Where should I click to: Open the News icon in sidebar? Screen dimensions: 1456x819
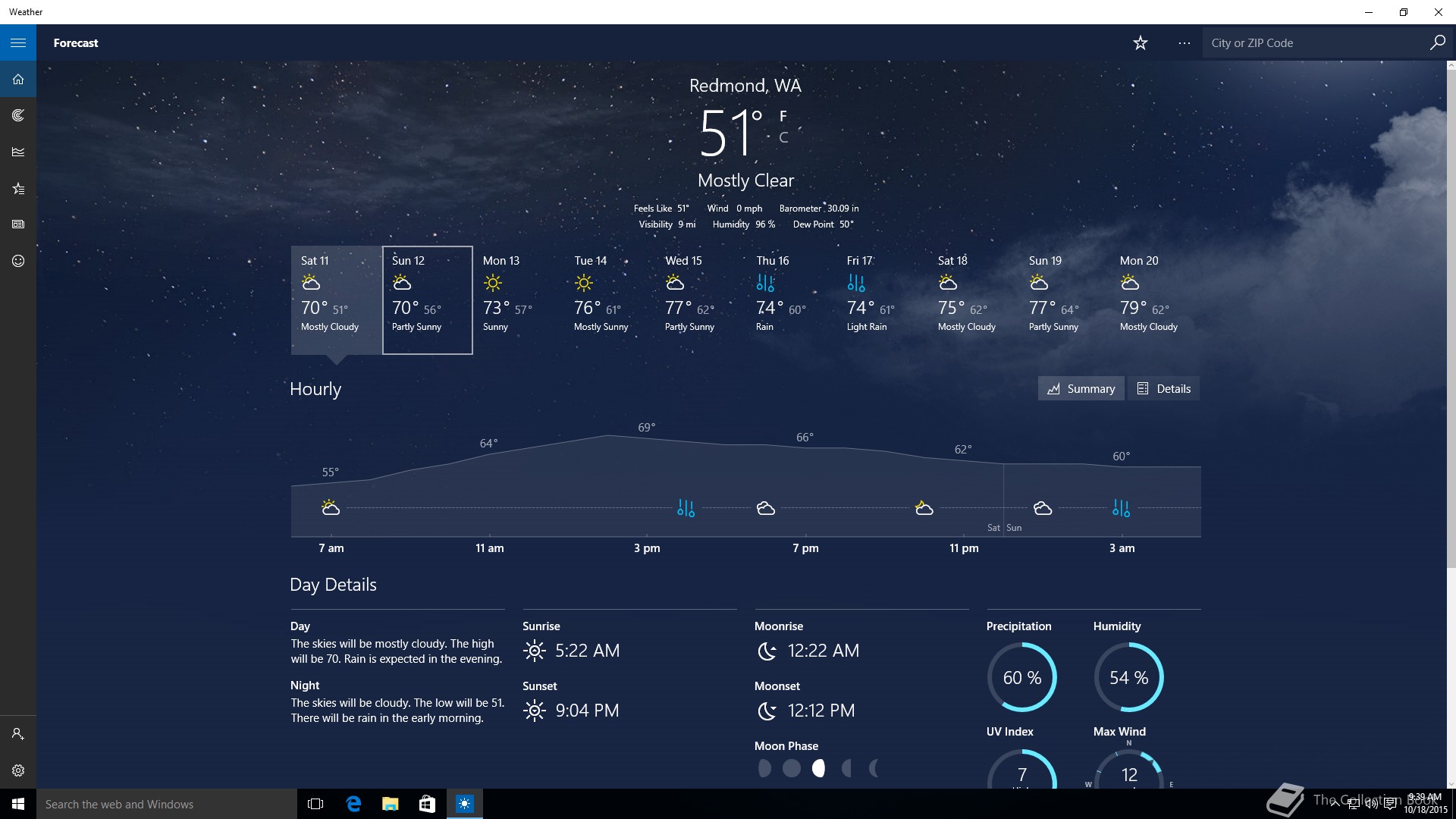pos(18,224)
